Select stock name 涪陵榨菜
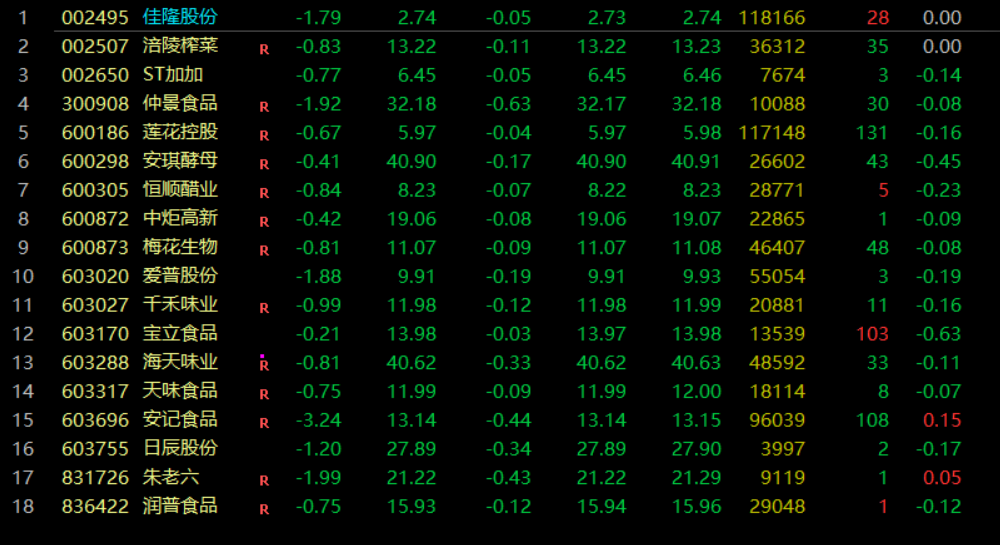 click(180, 45)
